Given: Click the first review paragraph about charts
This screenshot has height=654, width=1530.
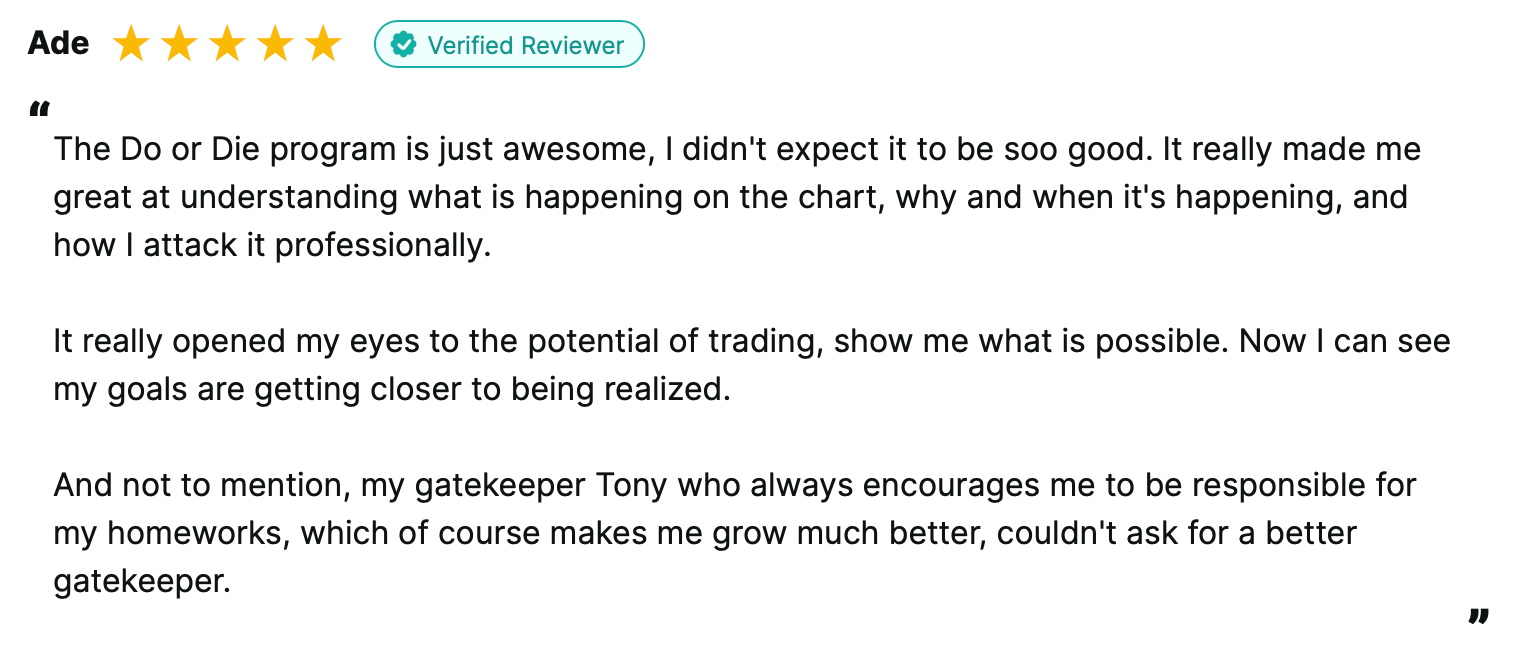Looking at the screenshot, I should 730,197.
